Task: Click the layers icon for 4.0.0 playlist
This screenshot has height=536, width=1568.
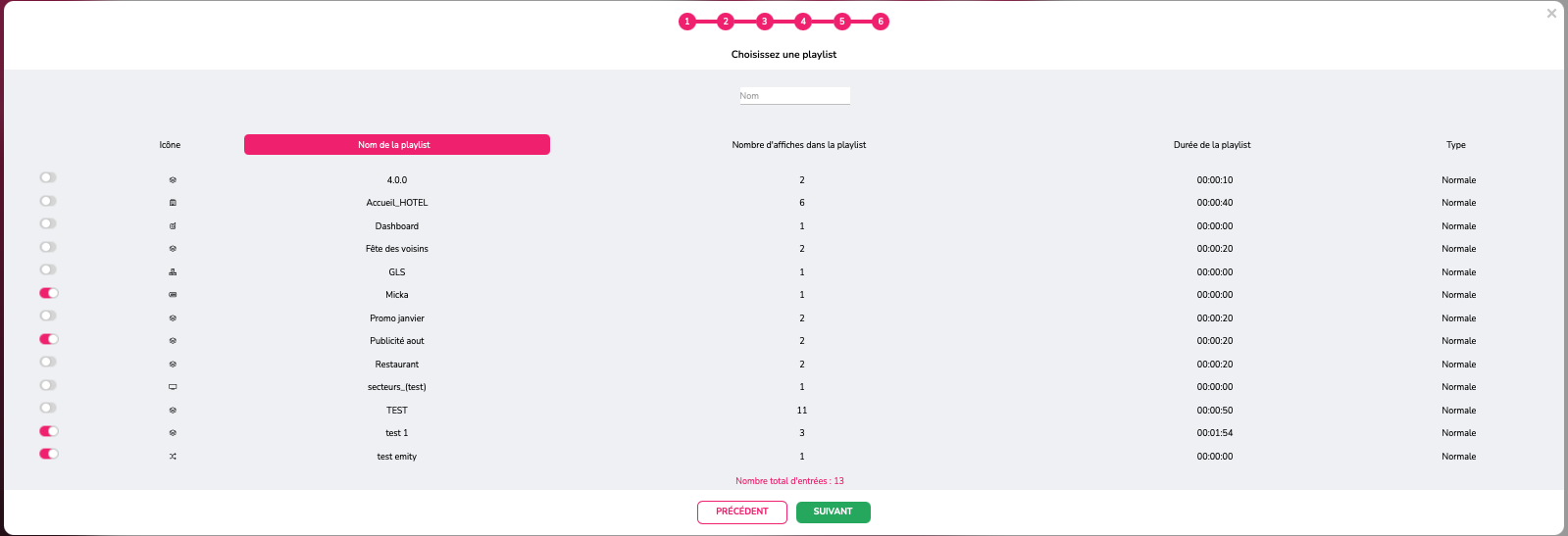Action: 173,180
